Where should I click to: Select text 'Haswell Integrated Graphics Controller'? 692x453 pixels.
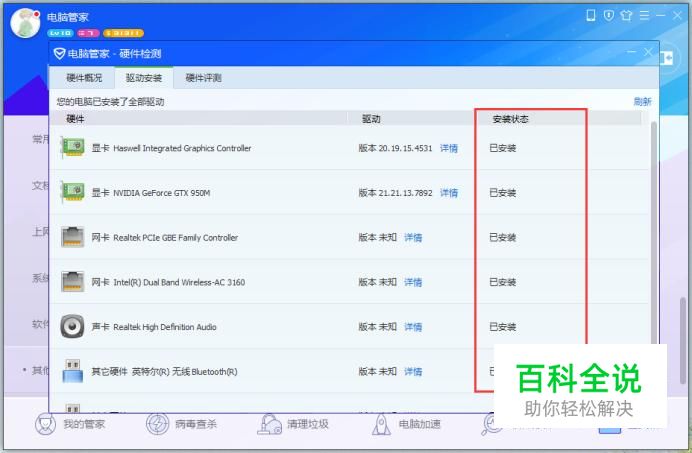182,148
